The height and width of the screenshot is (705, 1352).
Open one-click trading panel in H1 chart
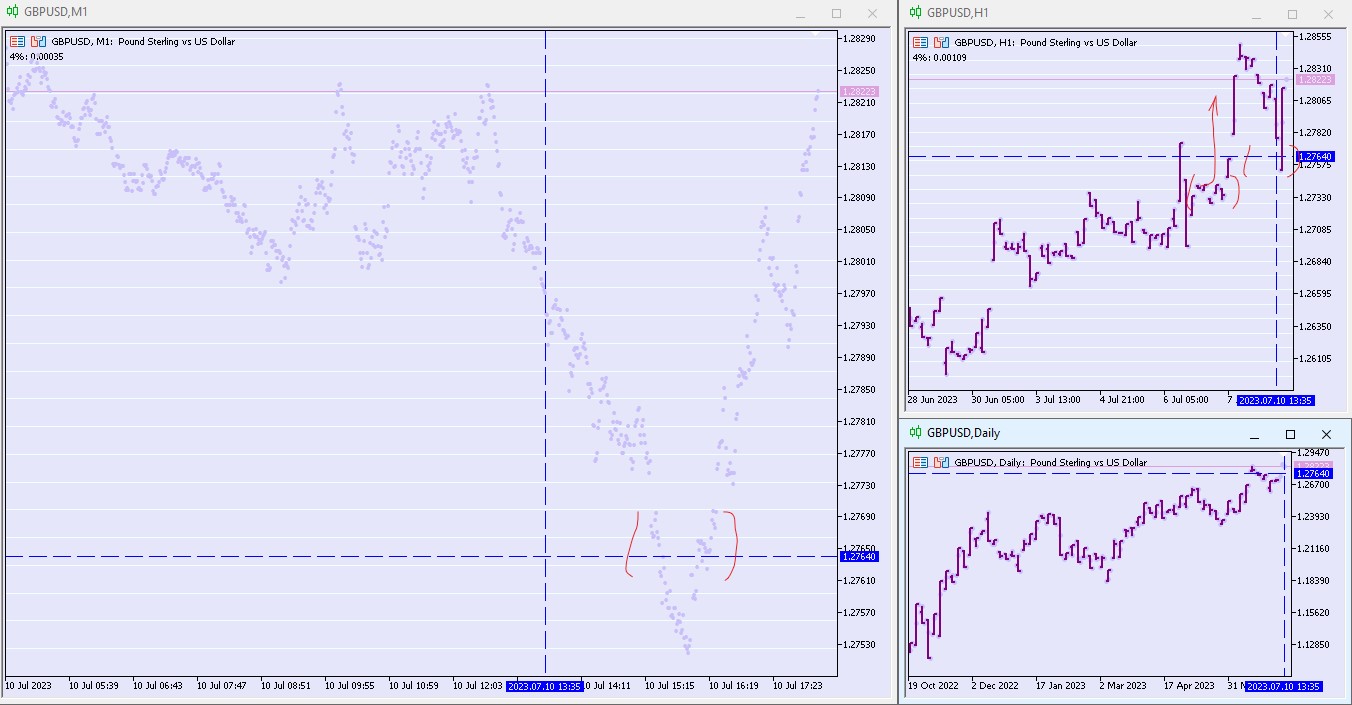click(x=920, y=43)
